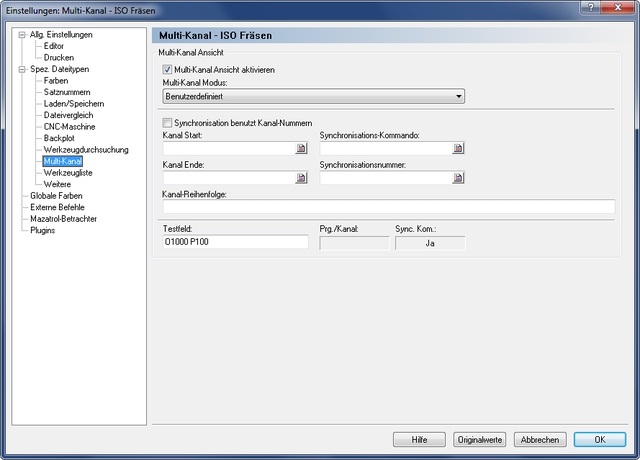Viewport: 640px width, 460px height.
Task: Select the Spez. Dateitypen tree label
Action: pos(60,69)
